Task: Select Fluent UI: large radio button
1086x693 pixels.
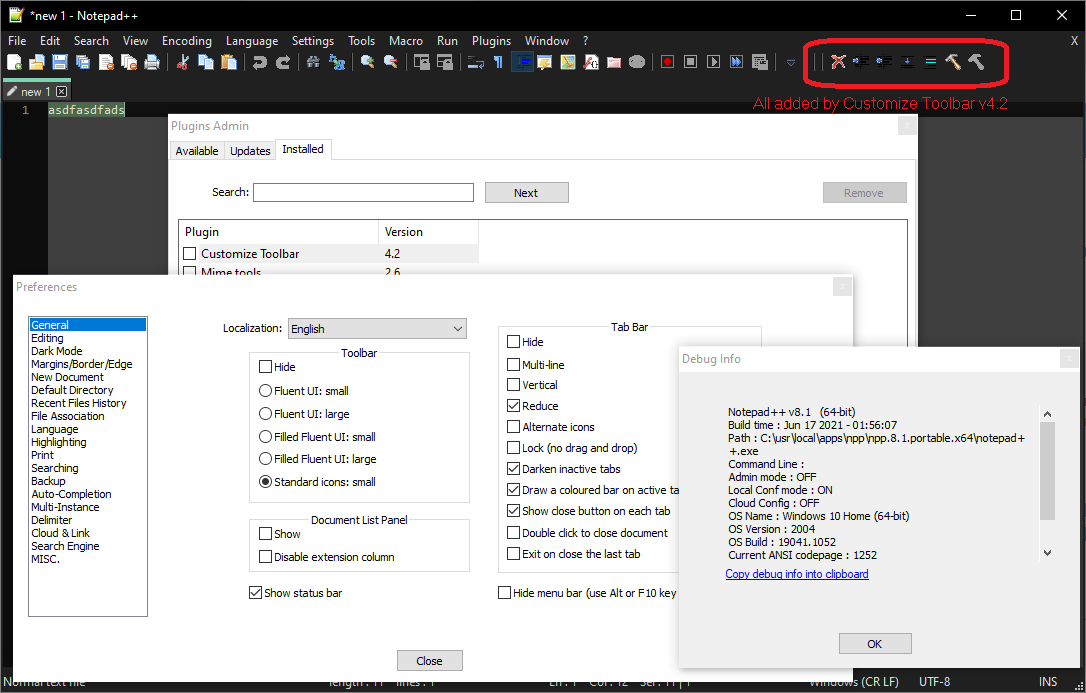Action: [265, 414]
